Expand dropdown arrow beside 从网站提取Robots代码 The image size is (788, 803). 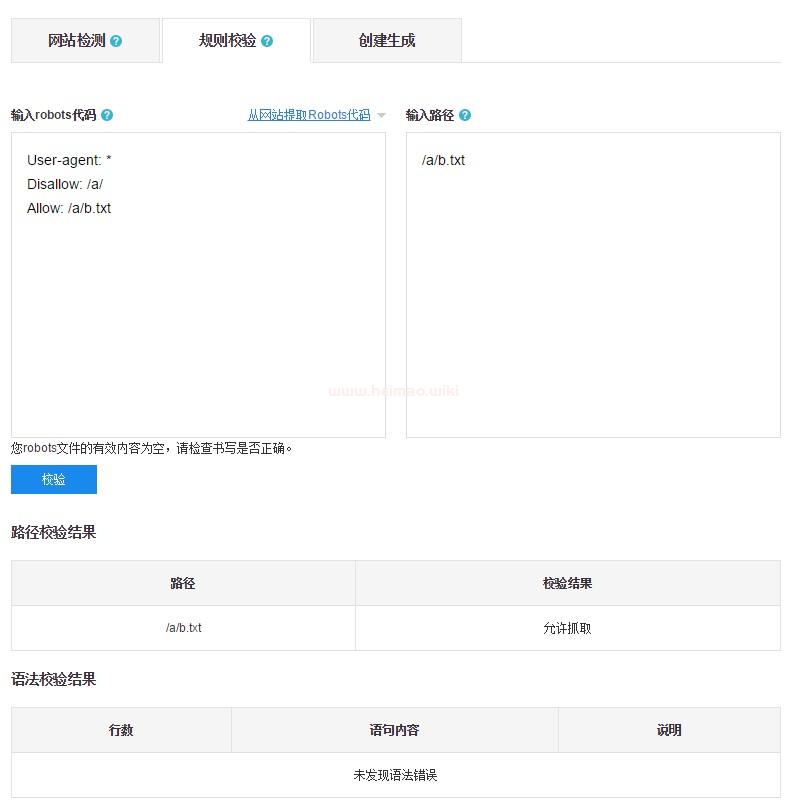coord(381,116)
